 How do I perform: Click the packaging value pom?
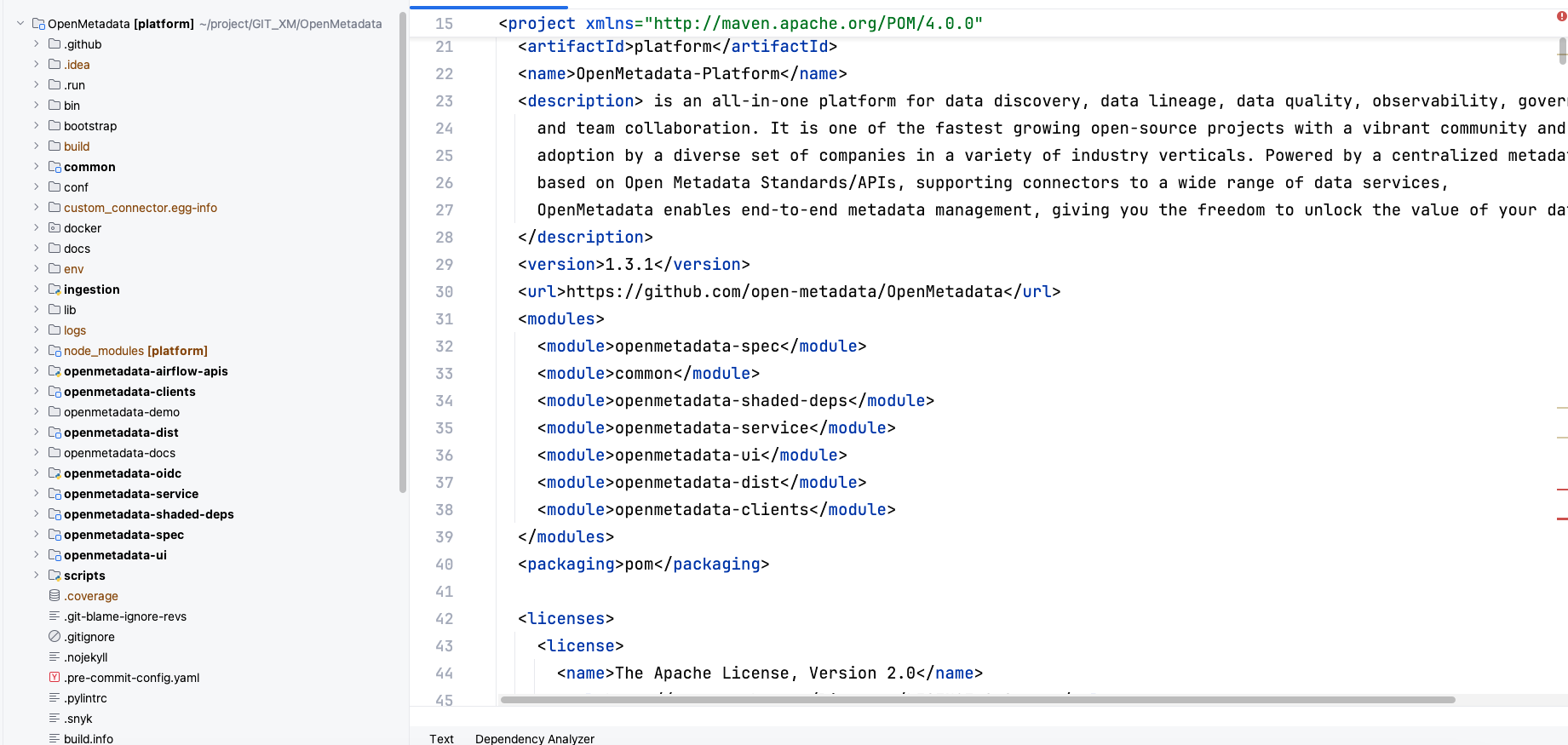click(639, 564)
